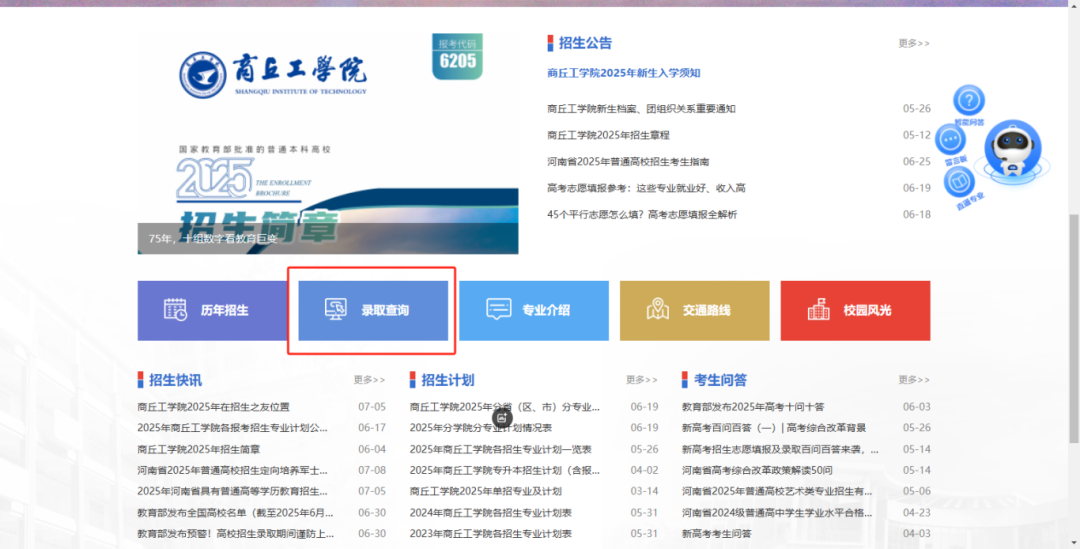The height and width of the screenshot is (549, 1080).
Task: Click the 报考代码 6205 badge
Action: 457,56
